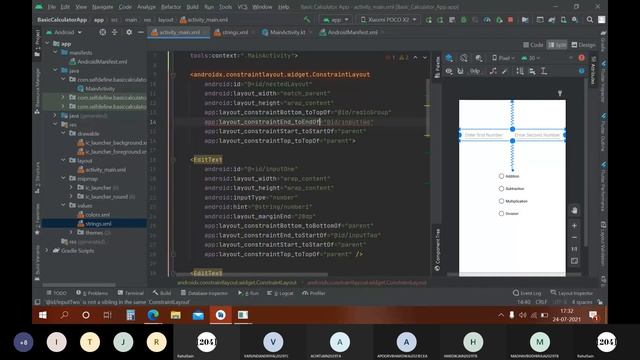Open Project panel gear settings
Screen dimensions: 640x360
point(129,32)
